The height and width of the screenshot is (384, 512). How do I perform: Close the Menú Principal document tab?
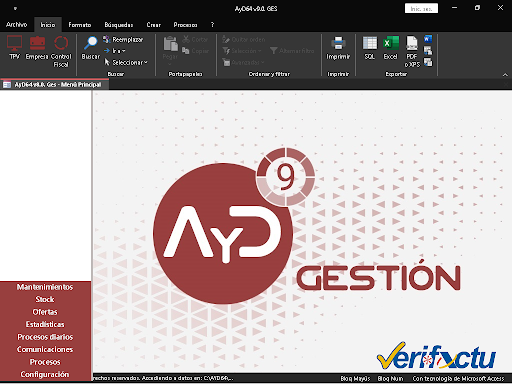506,85
